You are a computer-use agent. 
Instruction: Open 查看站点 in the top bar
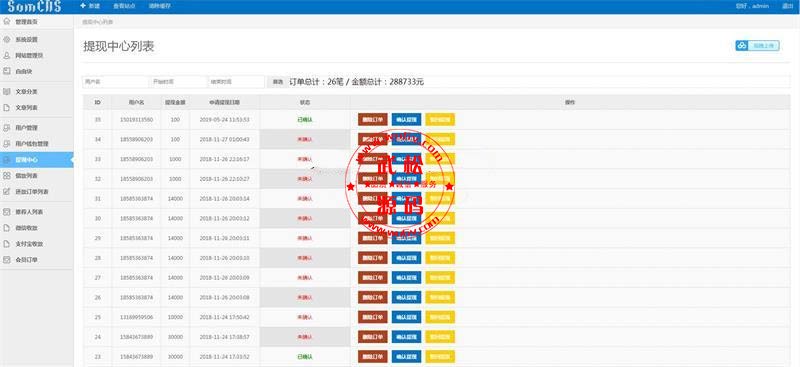click(x=124, y=6)
